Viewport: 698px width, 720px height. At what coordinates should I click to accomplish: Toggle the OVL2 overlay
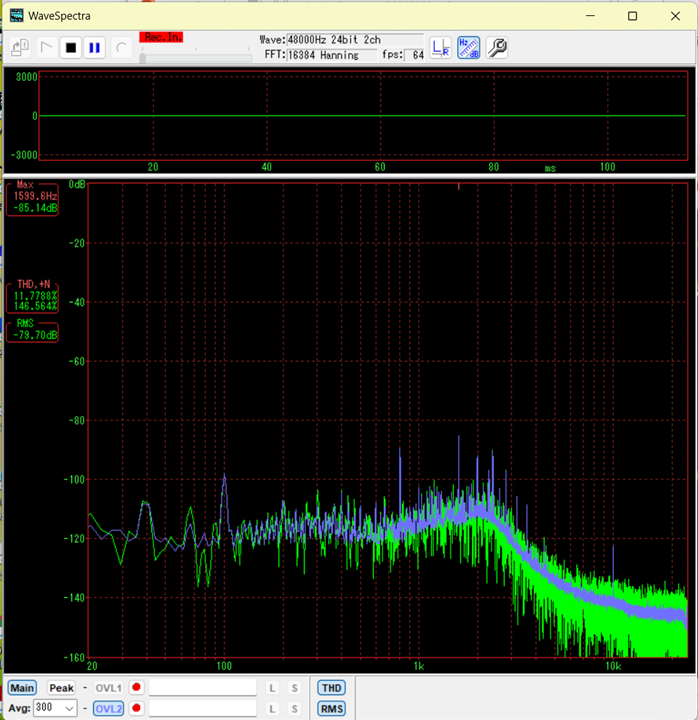(108, 708)
